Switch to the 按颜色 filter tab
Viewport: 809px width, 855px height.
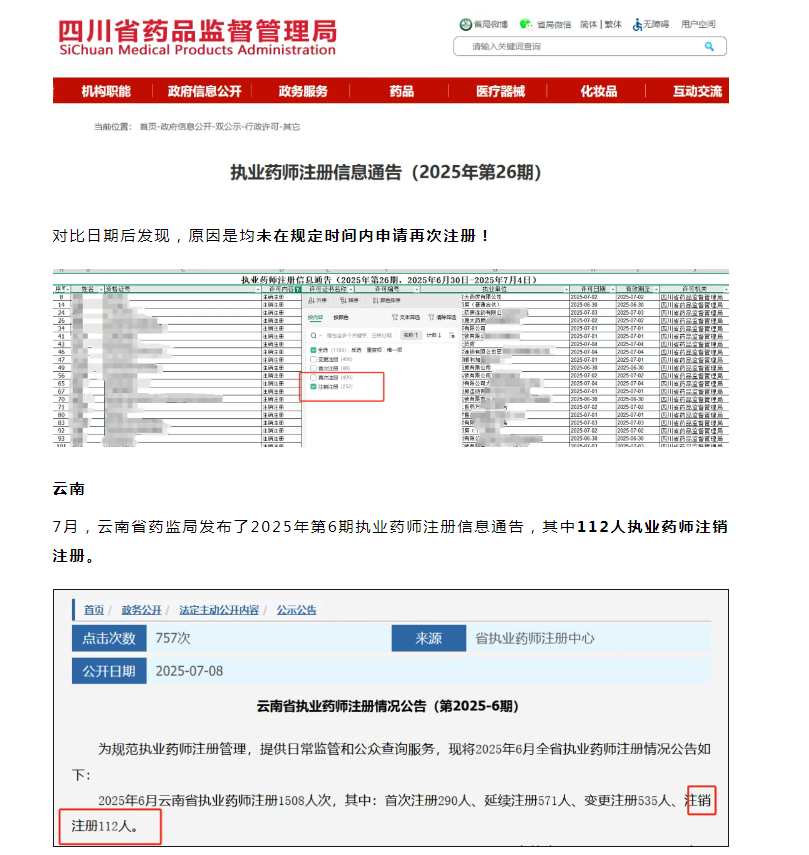click(341, 317)
